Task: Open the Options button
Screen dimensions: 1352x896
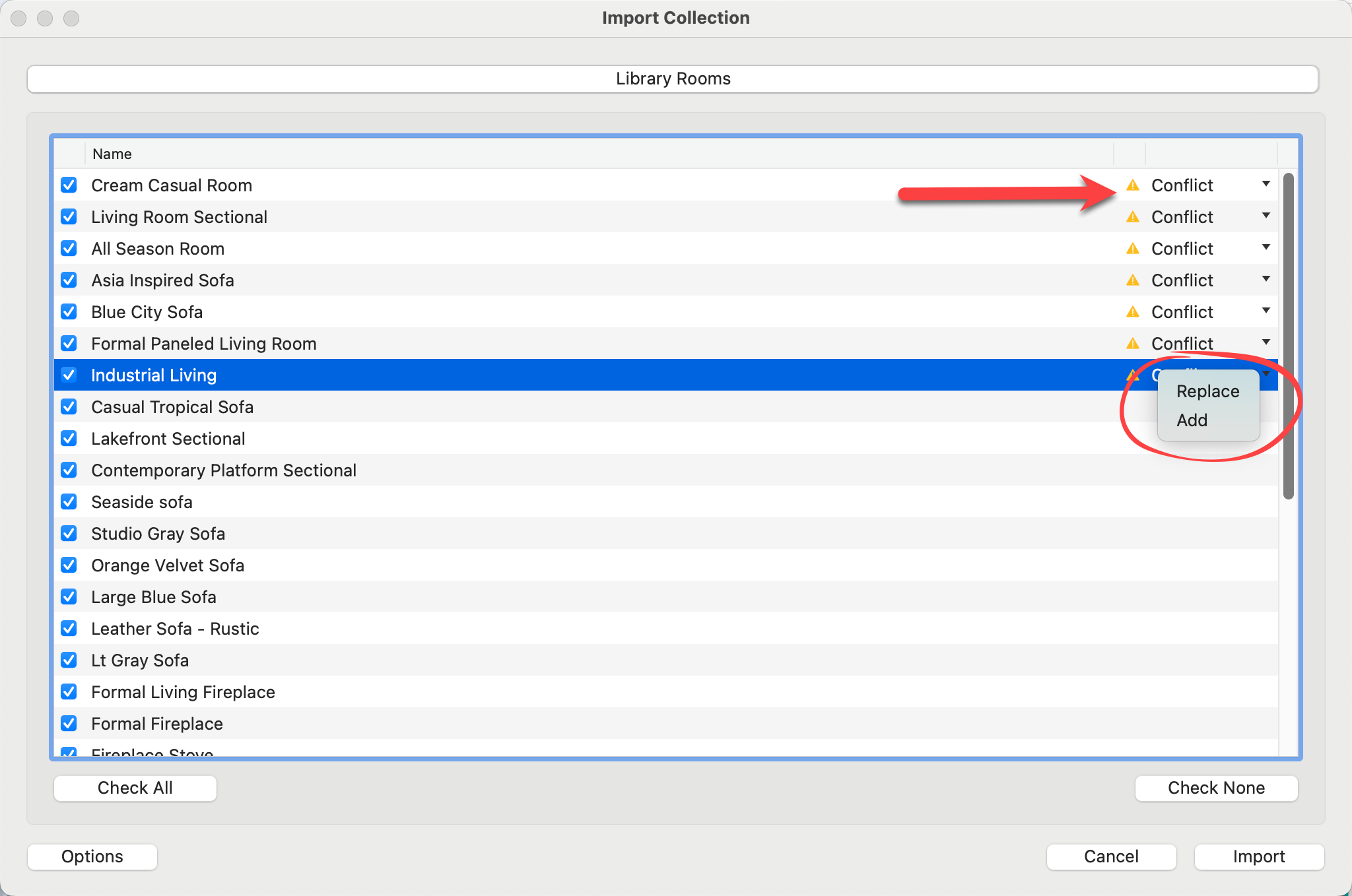Action: 92,856
